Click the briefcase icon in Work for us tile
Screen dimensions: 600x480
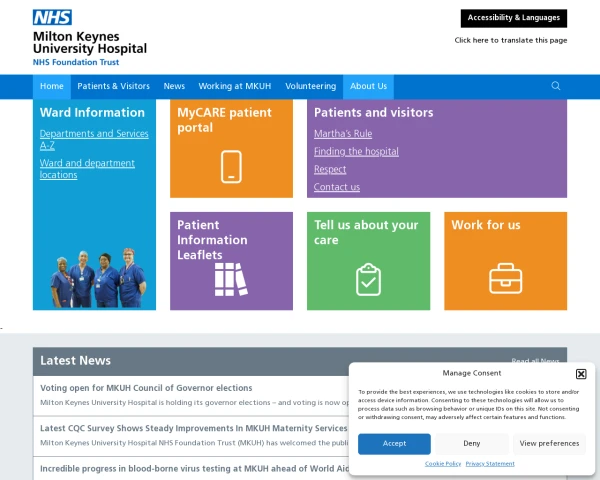point(505,278)
